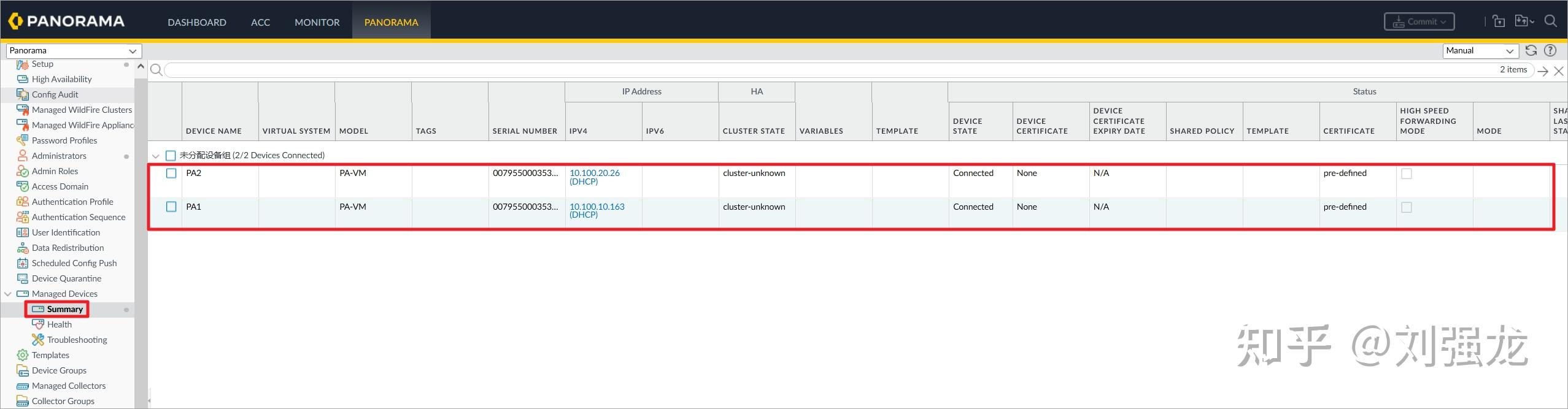
Task: Clear the filter with X icon
Action: pos(1559,71)
